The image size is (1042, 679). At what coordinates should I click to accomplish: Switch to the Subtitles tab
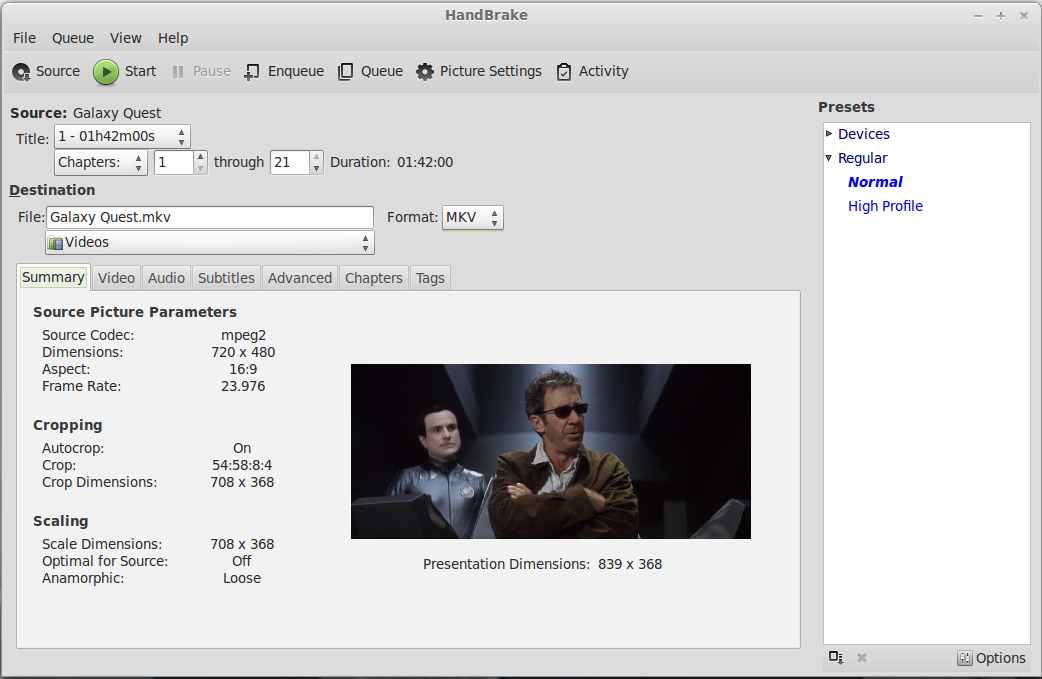[x=226, y=278]
